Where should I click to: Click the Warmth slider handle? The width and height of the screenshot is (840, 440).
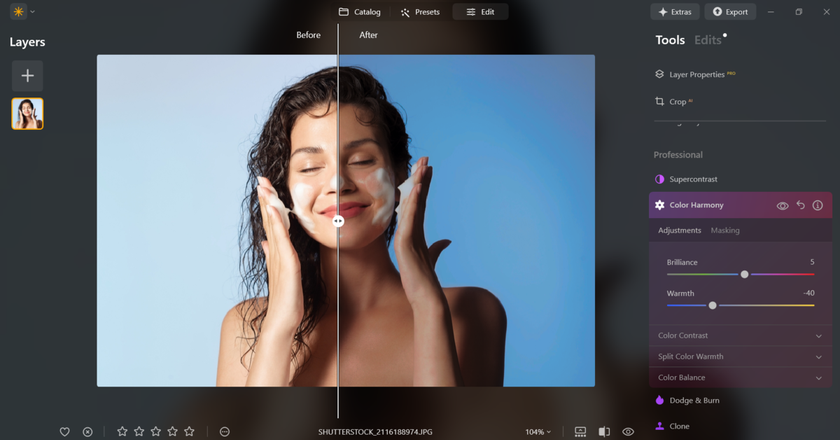[x=712, y=305]
